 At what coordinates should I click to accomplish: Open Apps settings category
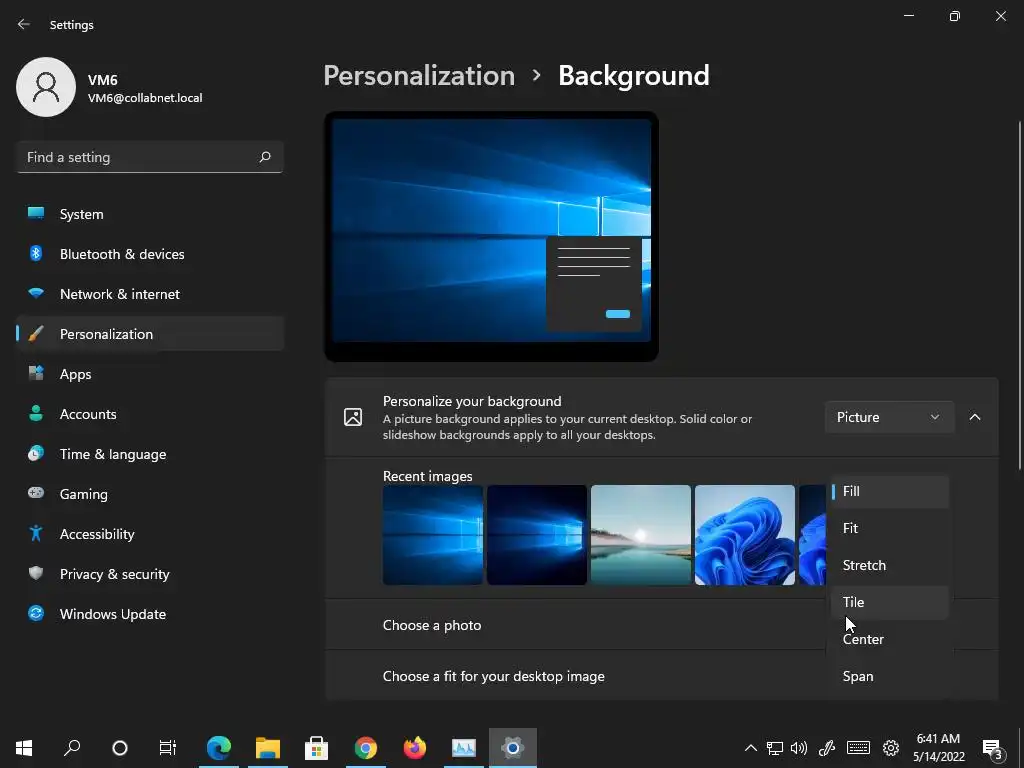150,374
